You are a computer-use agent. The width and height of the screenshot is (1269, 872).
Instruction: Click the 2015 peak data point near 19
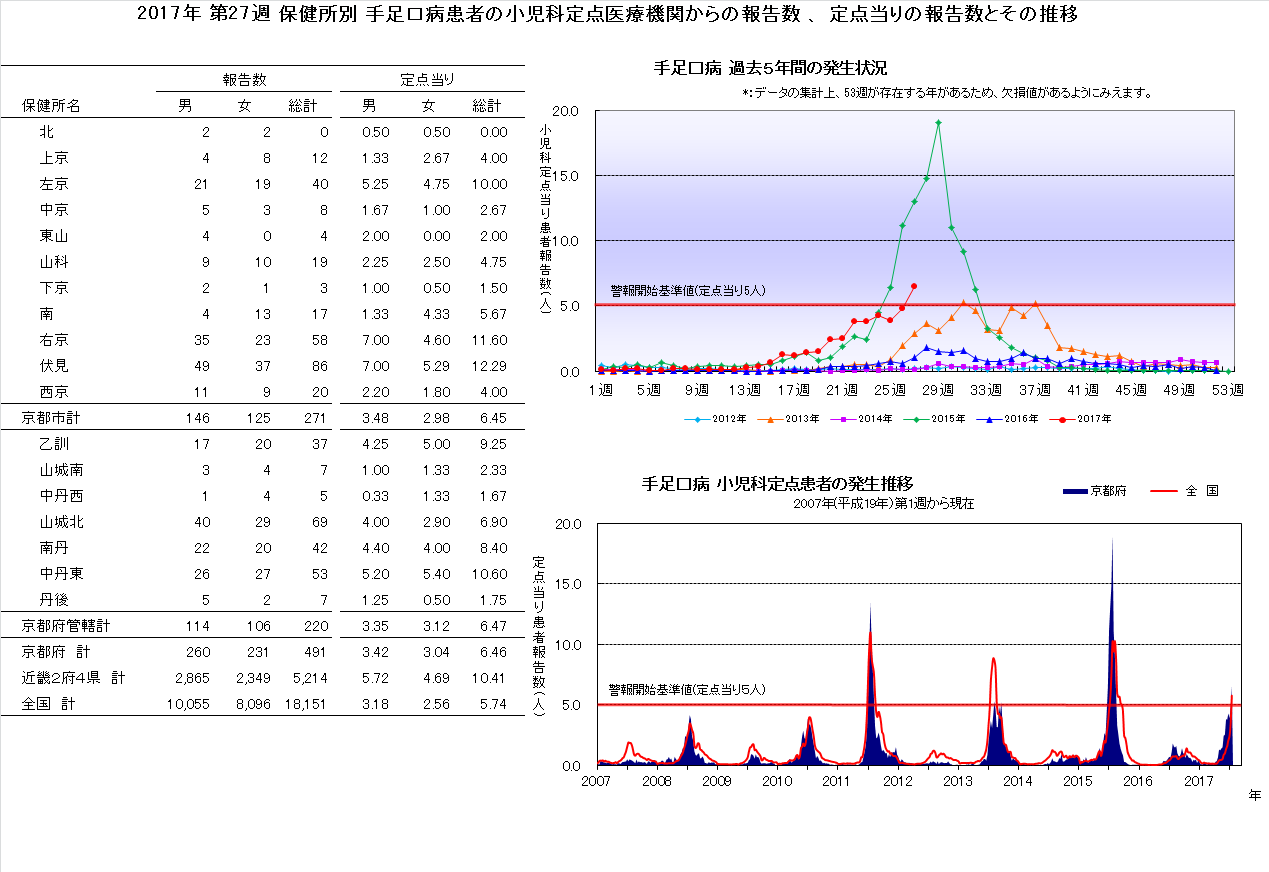(x=938, y=123)
